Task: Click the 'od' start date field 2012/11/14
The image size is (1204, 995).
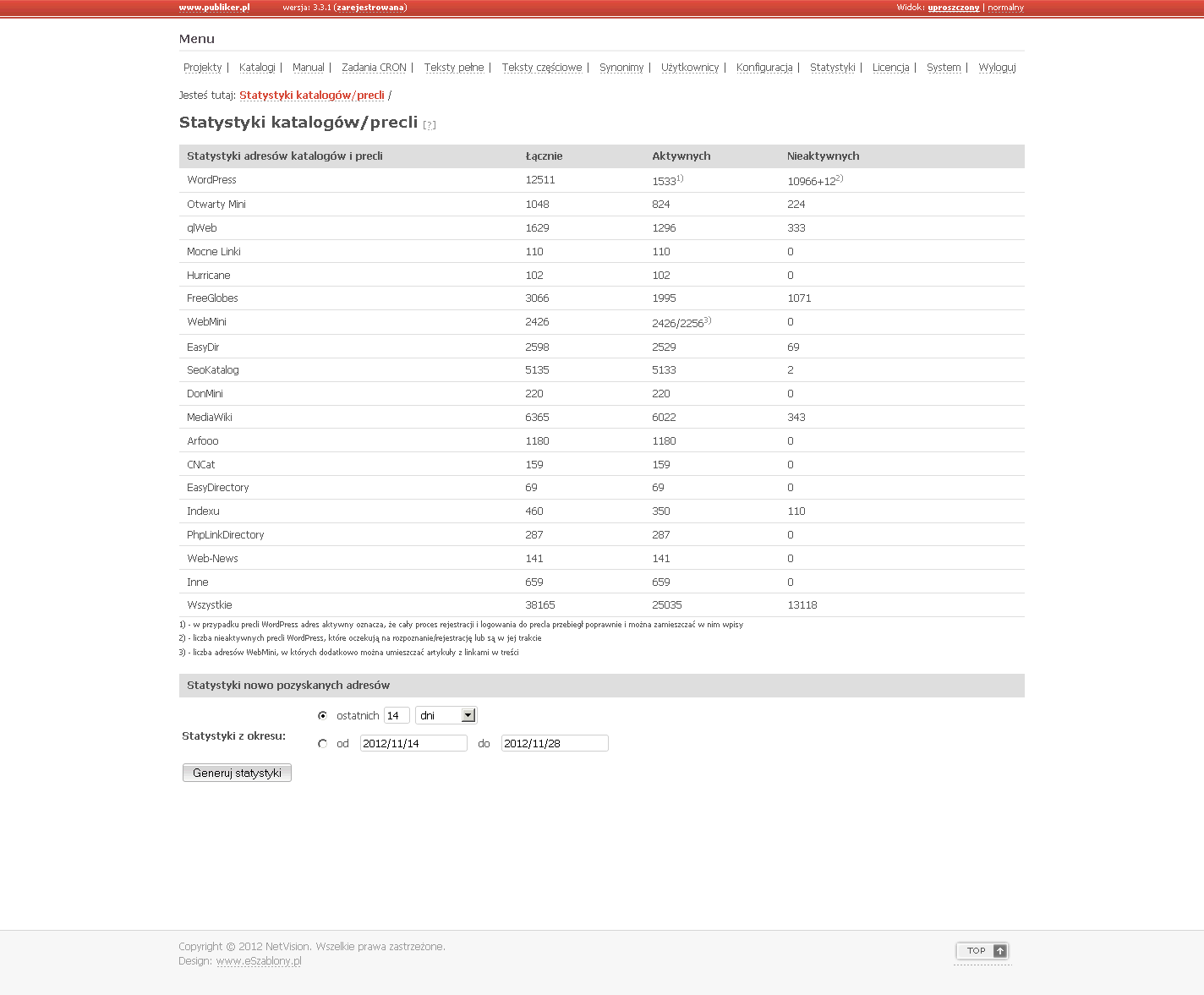Action: point(413,744)
